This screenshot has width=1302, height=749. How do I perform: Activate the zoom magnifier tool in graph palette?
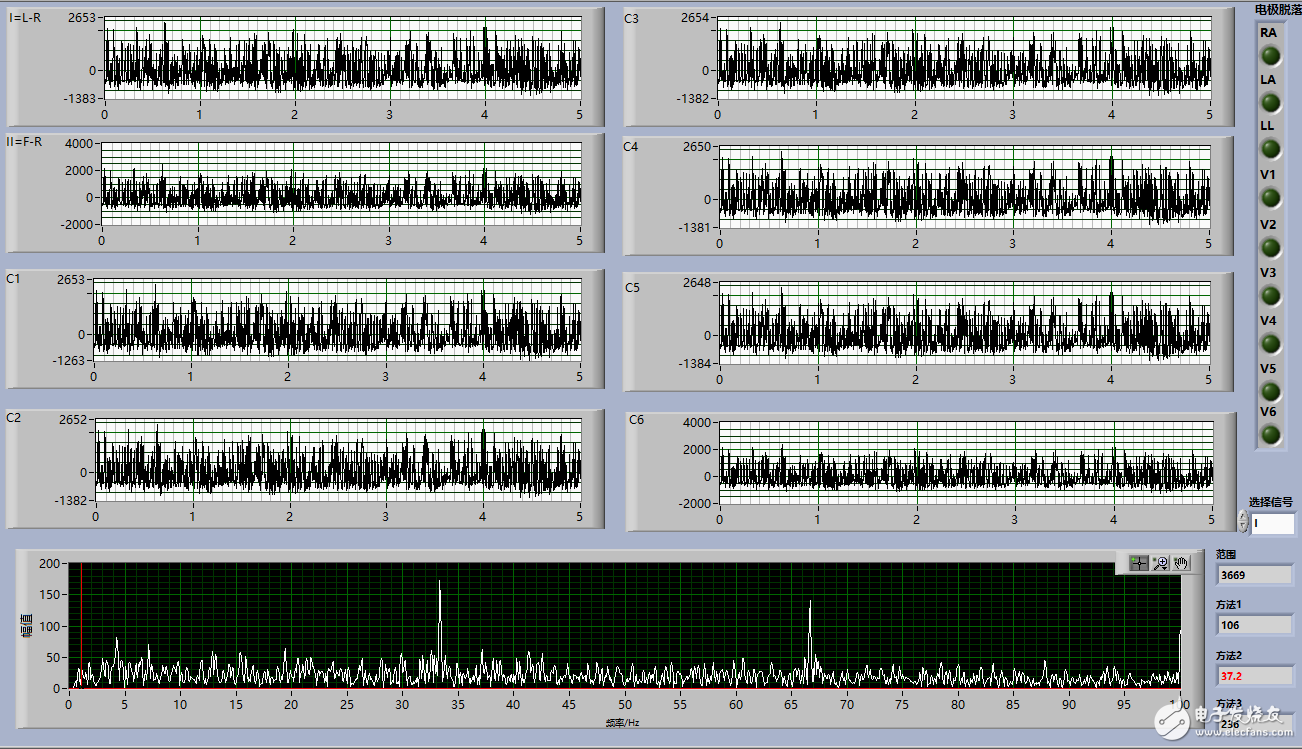coord(1160,563)
